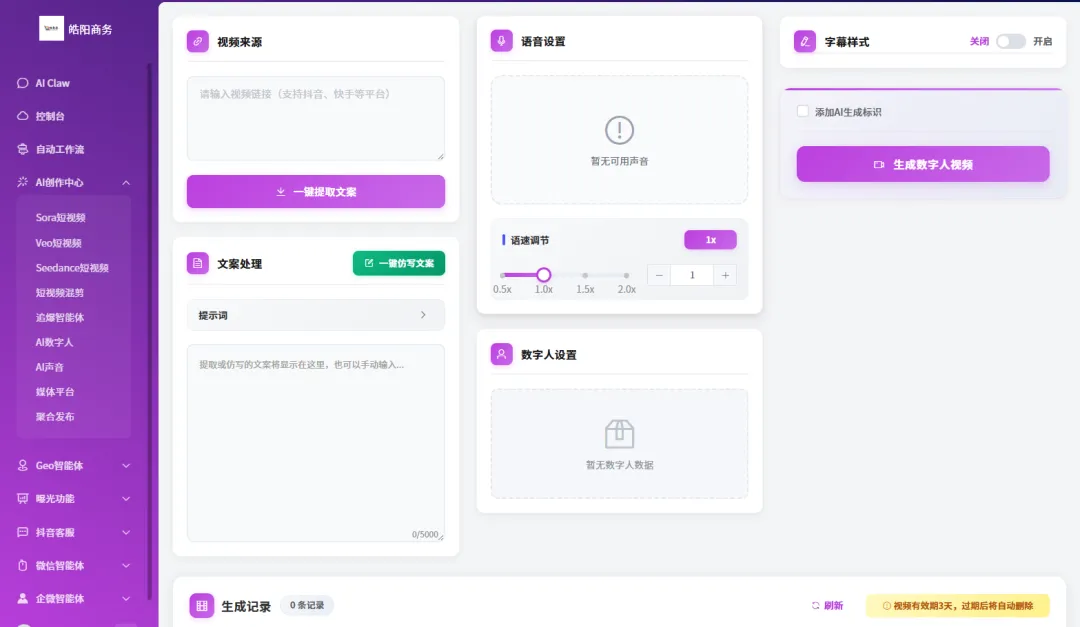Viewport: 1080px width, 627px height.
Task: Click the document icon beside 文案处理
Action: coord(196,262)
